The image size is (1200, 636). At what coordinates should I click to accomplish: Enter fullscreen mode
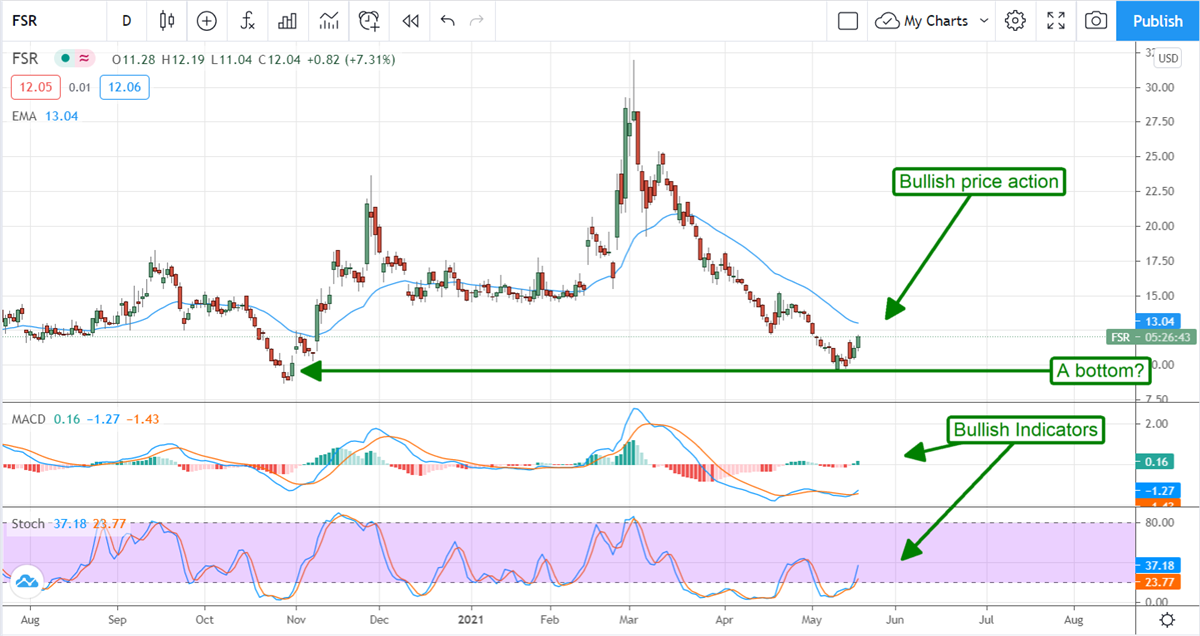click(x=1056, y=20)
